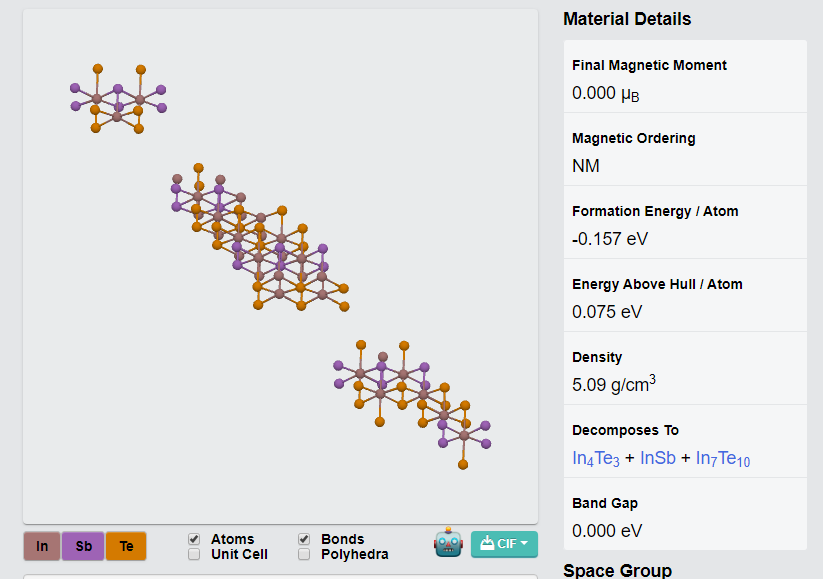The height and width of the screenshot is (579, 823).
Task: Click the Te element color swatch
Action: pos(126,546)
